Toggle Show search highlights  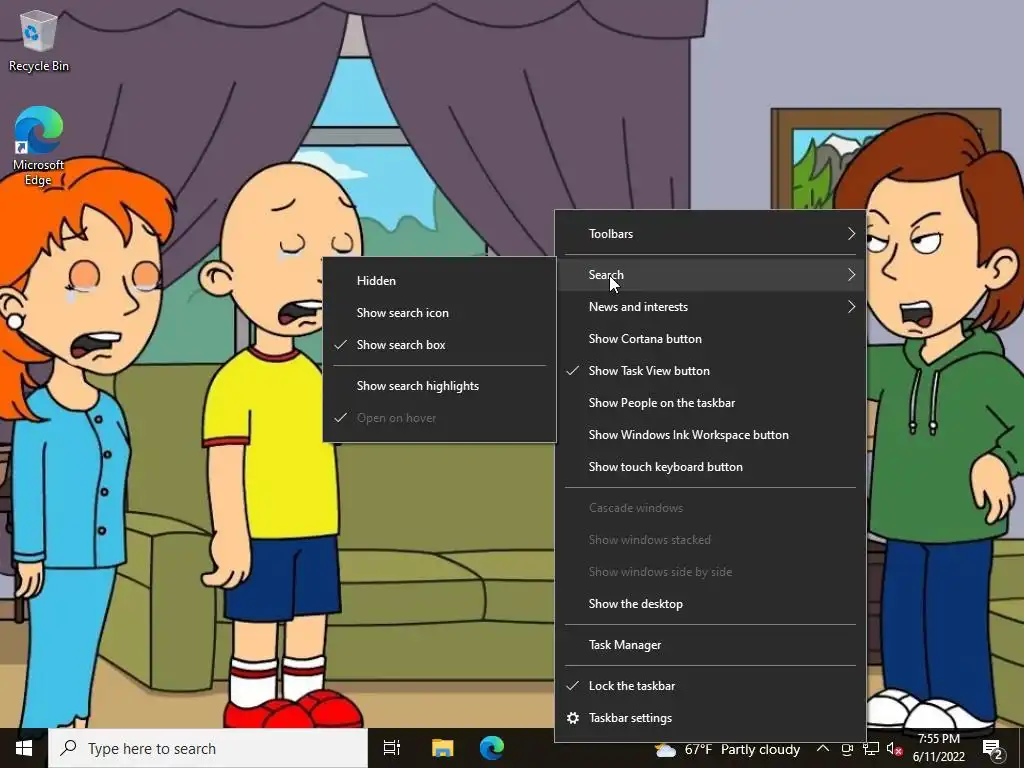coord(440,386)
